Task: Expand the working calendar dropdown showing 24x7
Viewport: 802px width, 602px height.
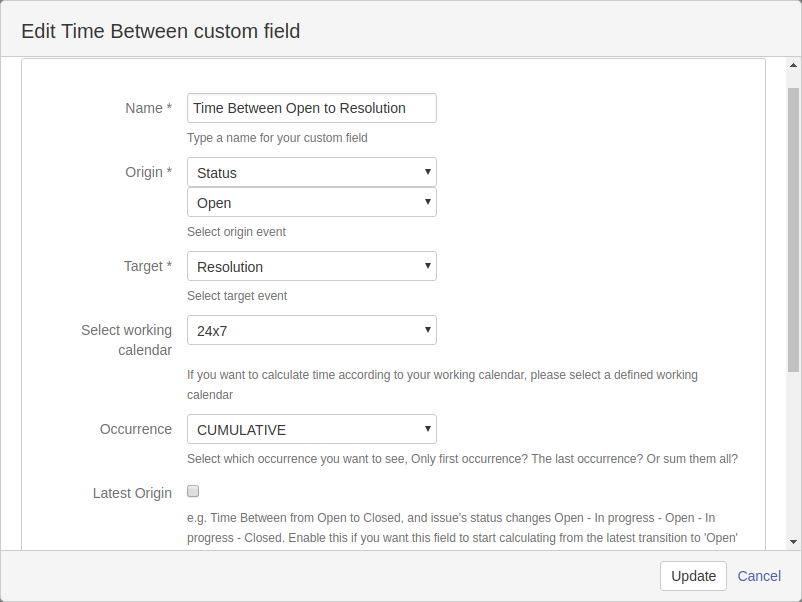Action: 311,330
